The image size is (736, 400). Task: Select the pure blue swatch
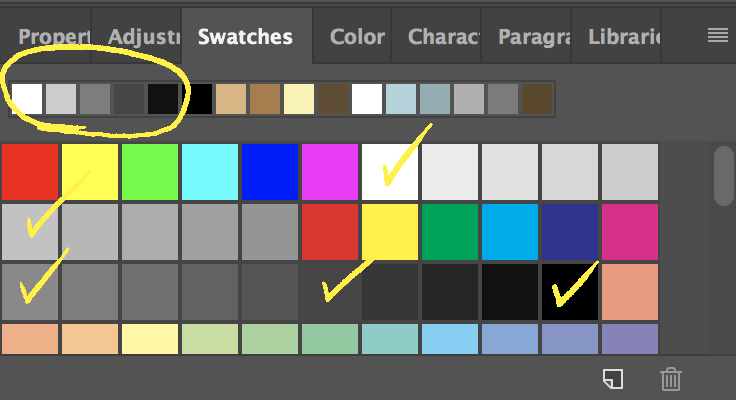(x=270, y=171)
